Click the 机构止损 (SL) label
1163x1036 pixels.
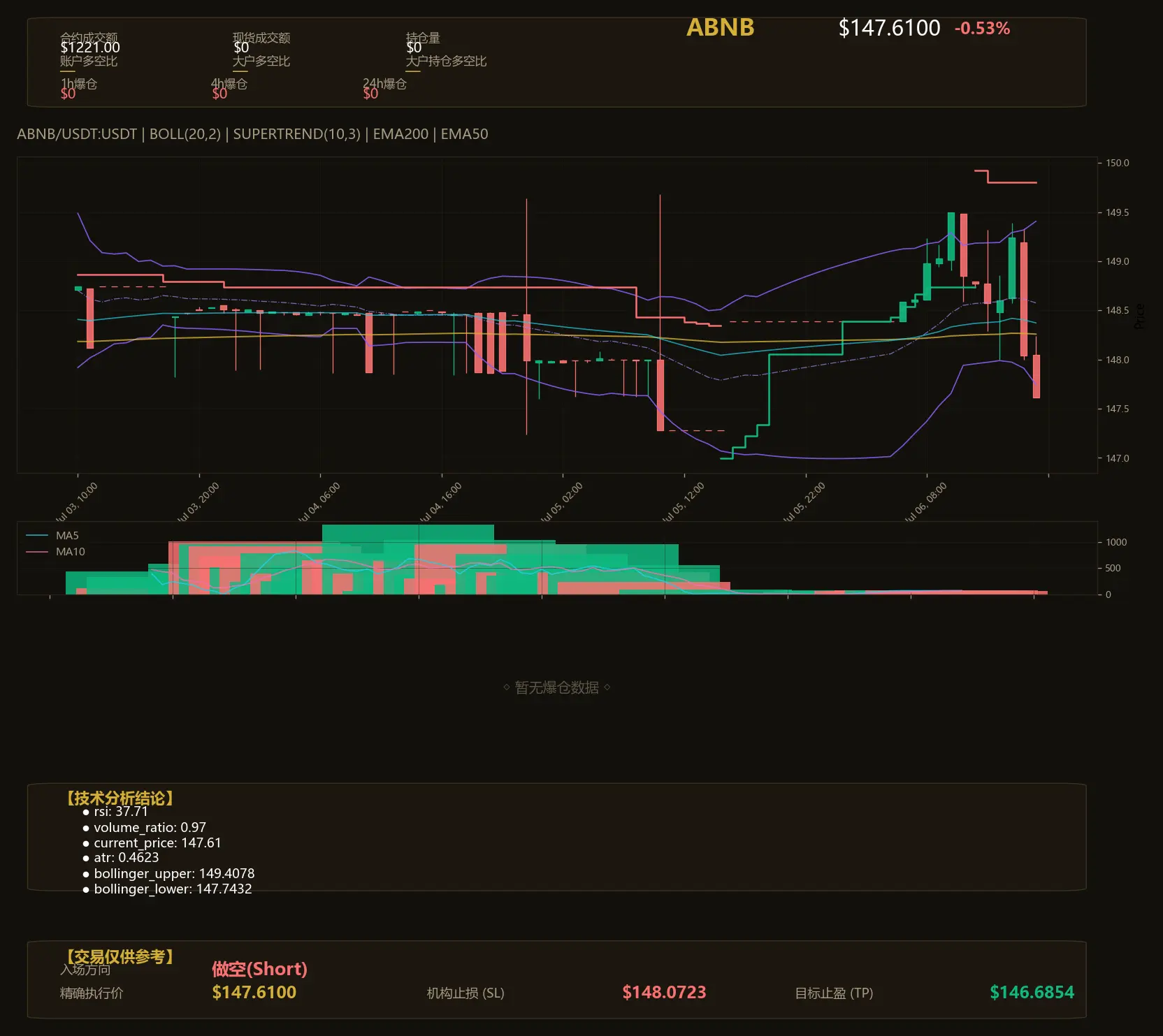pyautogui.click(x=465, y=993)
